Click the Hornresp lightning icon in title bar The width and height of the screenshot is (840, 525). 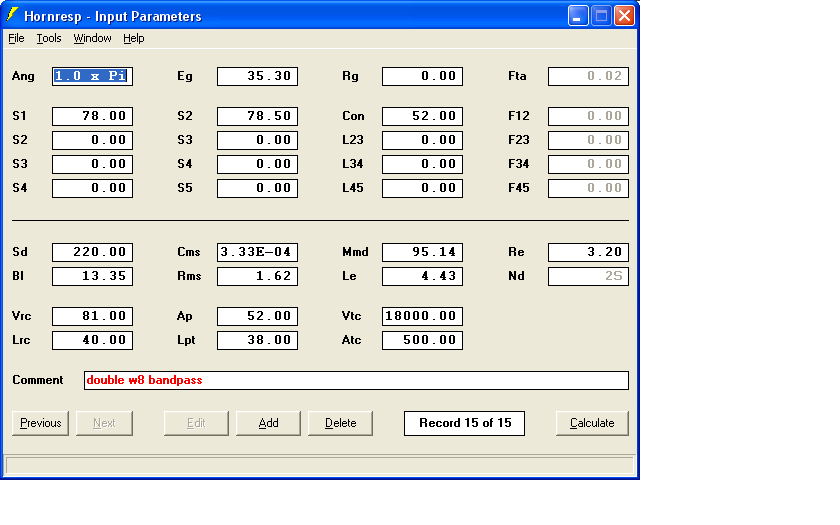[x=12, y=15]
